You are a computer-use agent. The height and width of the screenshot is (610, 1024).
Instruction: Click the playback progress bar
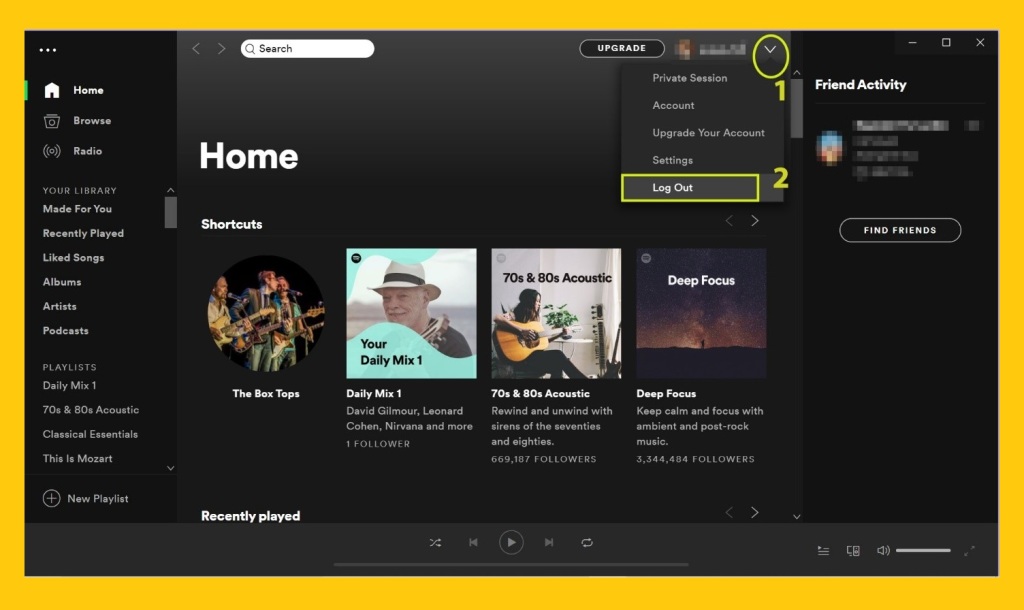(511, 564)
